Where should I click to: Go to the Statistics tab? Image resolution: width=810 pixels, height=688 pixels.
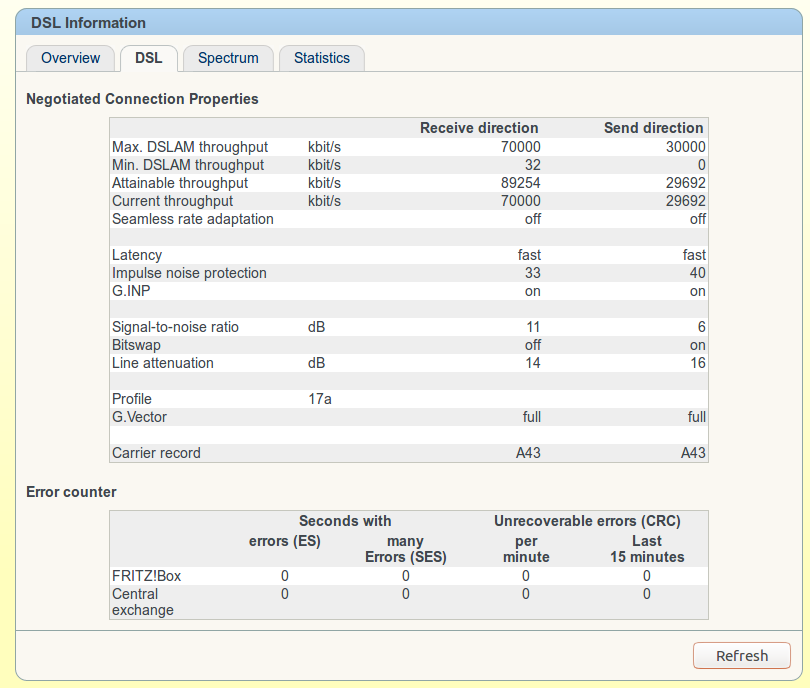point(321,58)
